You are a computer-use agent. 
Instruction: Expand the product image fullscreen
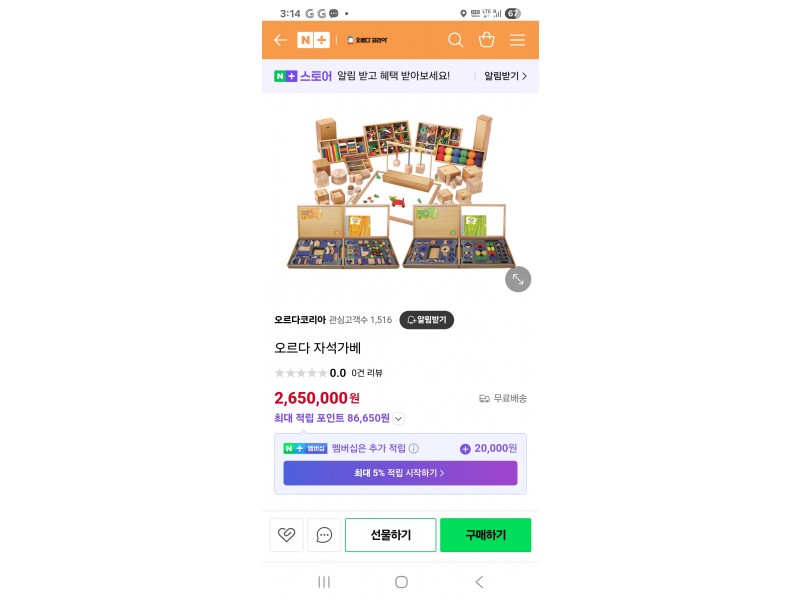pos(518,279)
